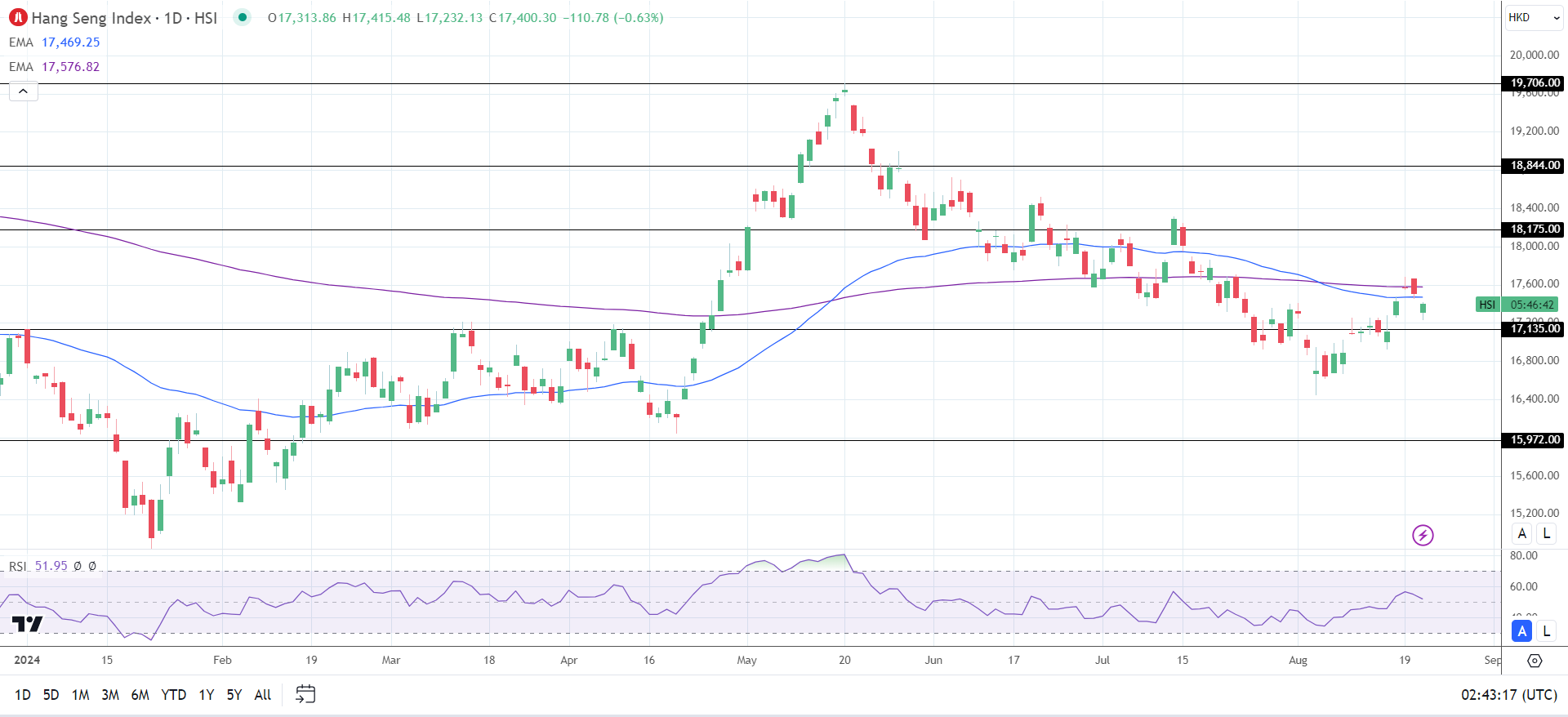
Task: Open the HKD currency dropdown
Action: 1534,17
